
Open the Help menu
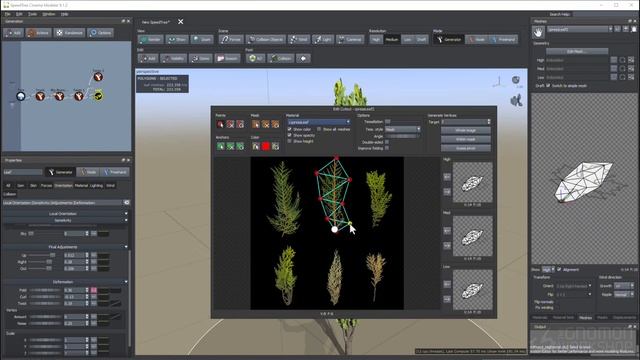tap(64, 14)
